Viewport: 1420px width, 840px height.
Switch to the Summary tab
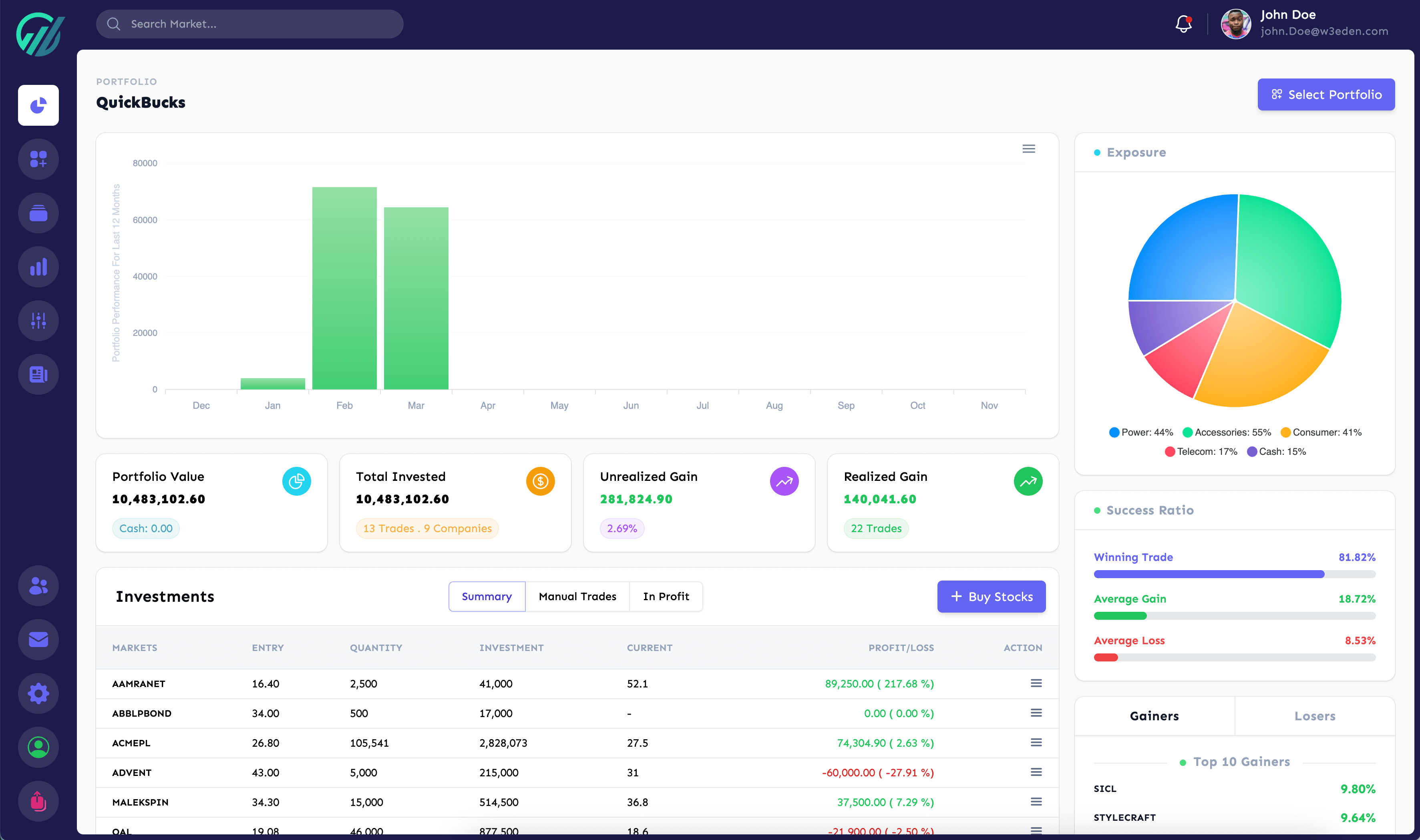[487, 597]
